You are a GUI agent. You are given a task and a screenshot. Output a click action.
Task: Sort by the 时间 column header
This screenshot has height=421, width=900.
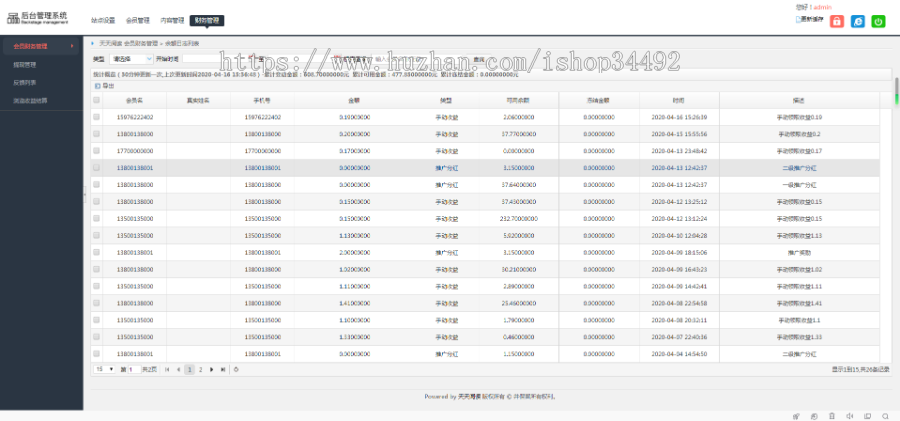[x=679, y=100]
